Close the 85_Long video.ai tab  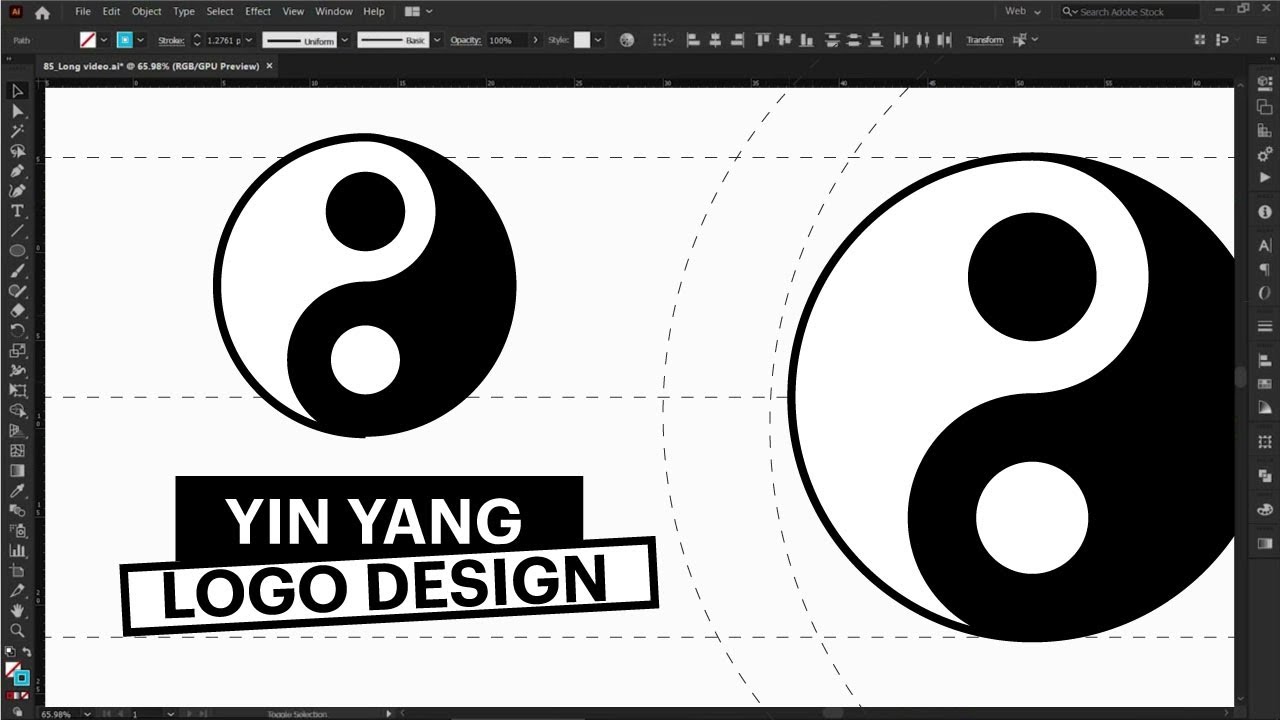pyautogui.click(x=269, y=66)
